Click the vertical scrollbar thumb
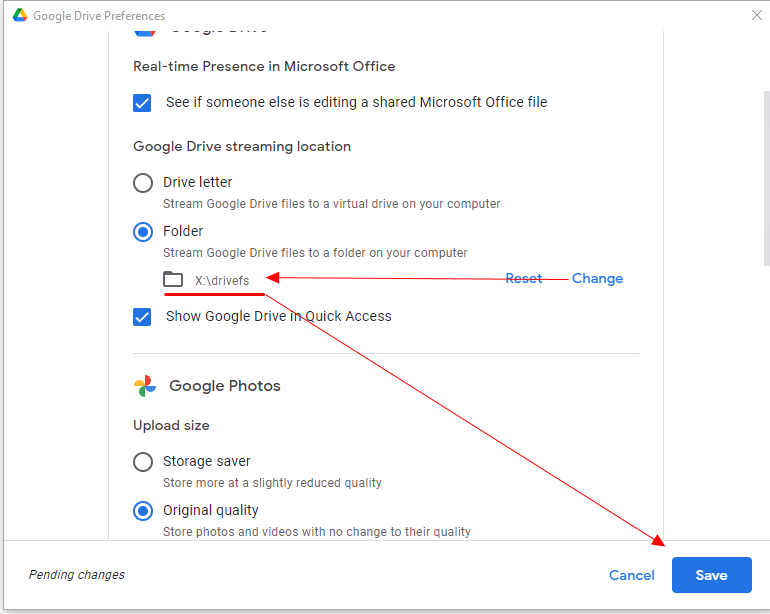770x614 pixels. click(767, 178)
